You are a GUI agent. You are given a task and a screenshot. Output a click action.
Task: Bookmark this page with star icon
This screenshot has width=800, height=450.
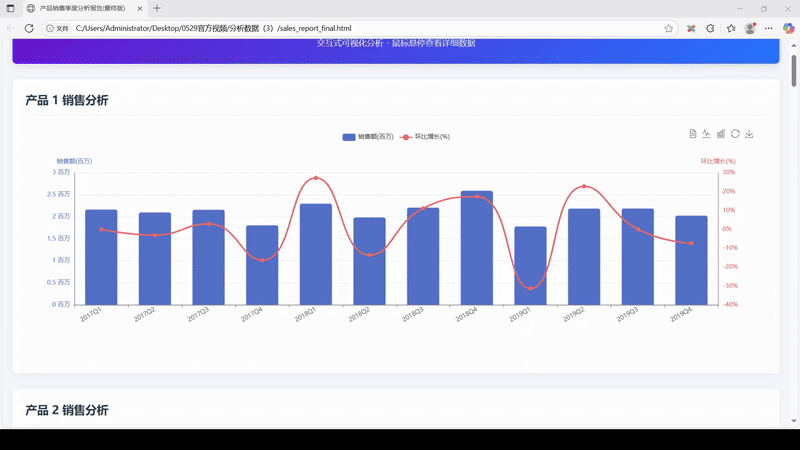(x=668, y=28)
